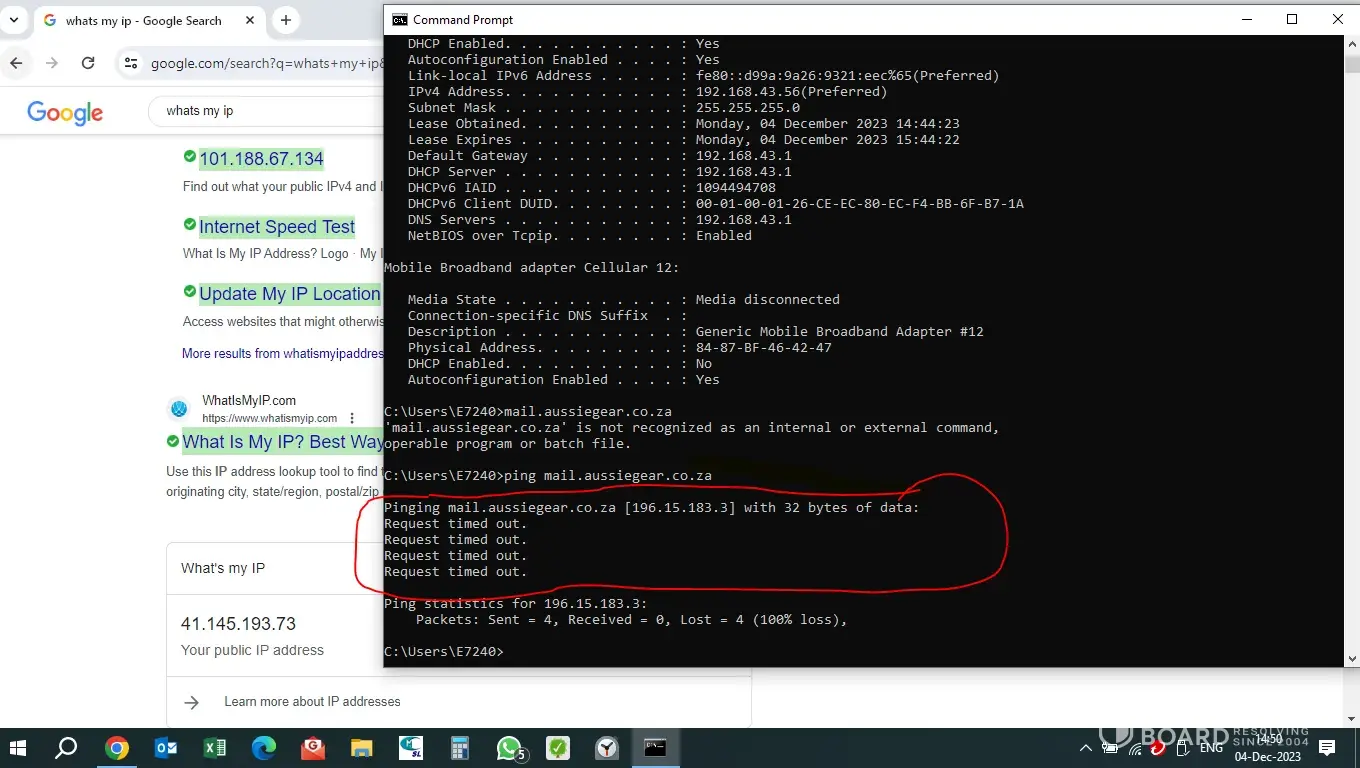Click the Google search box with 'whats my ip'
The width and height of the screenshot is (1360, 768).
(x=266, y=111)
